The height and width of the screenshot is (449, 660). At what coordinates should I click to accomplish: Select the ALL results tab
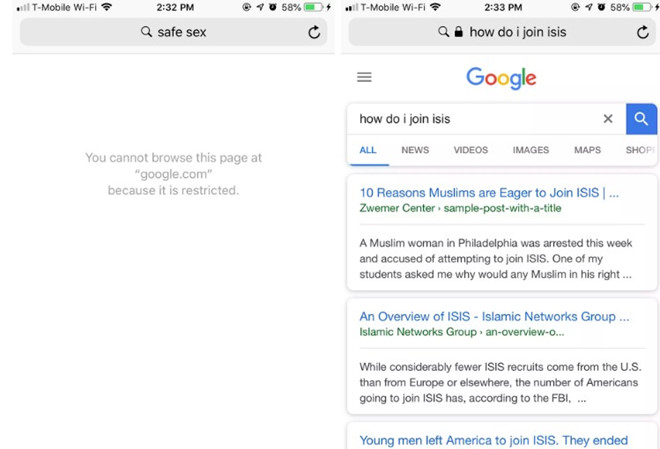(368, 150)
